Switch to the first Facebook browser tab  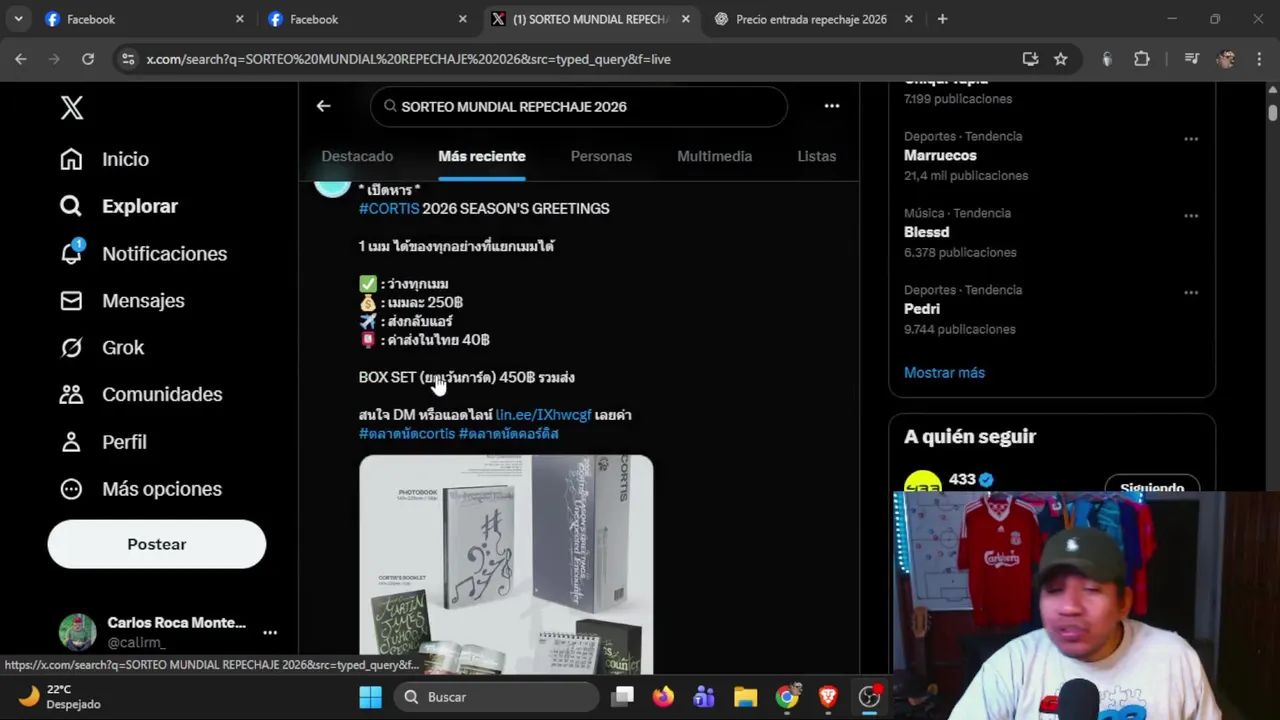(x=145, y=19)
